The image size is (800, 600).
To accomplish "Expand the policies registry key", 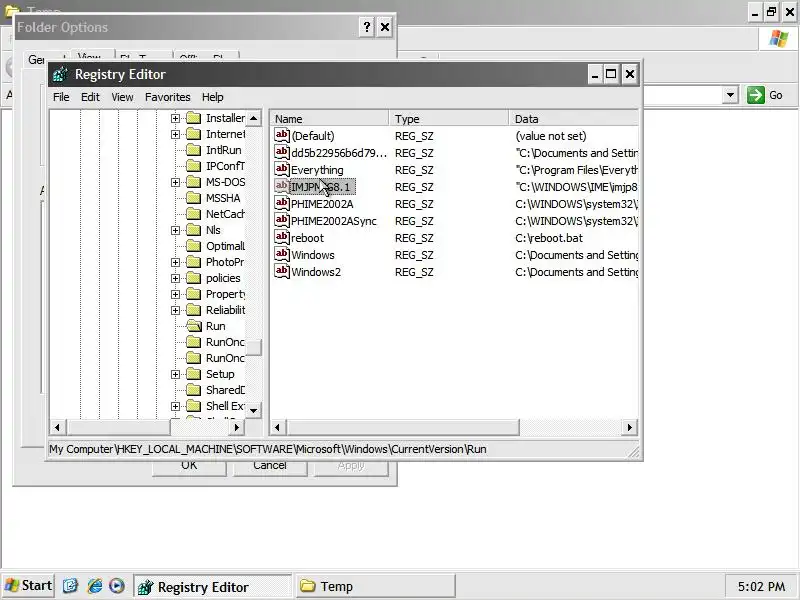I will coord(176,278).
